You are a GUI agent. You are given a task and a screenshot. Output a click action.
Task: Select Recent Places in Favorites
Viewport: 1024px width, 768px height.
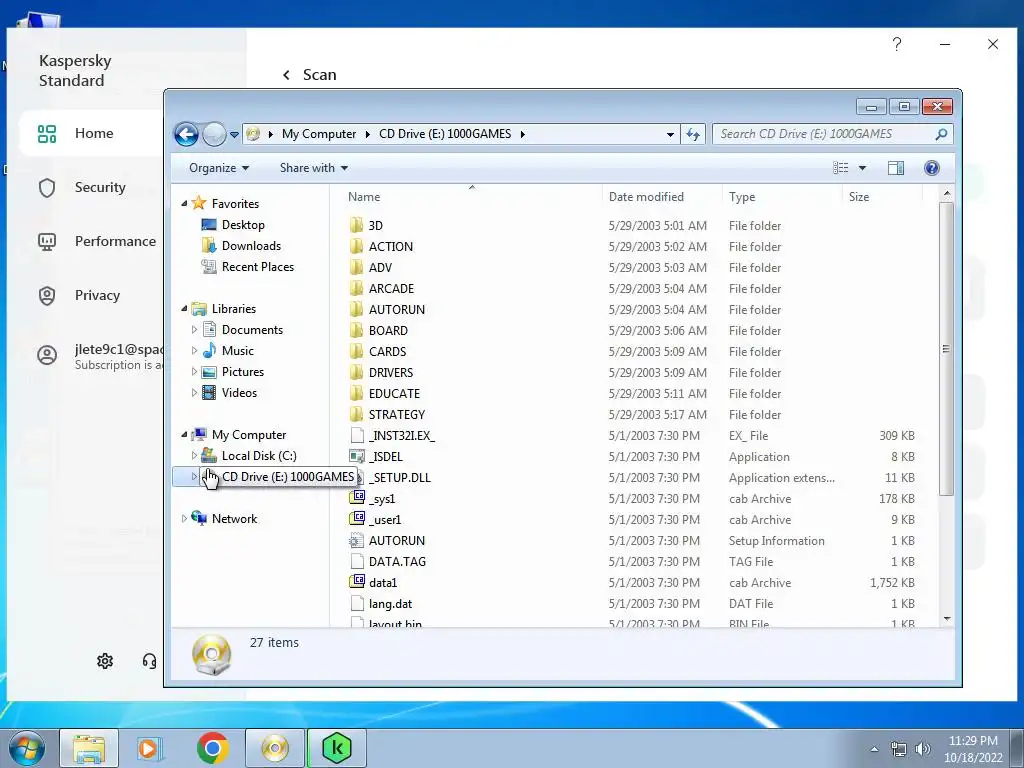point(257,266)
